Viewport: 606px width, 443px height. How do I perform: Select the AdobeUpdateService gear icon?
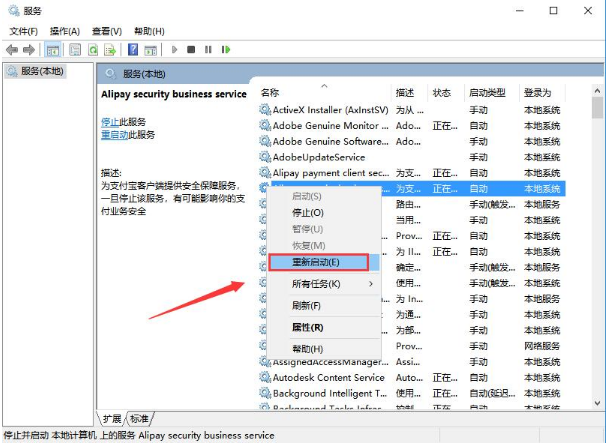click(x=265, y=157)
